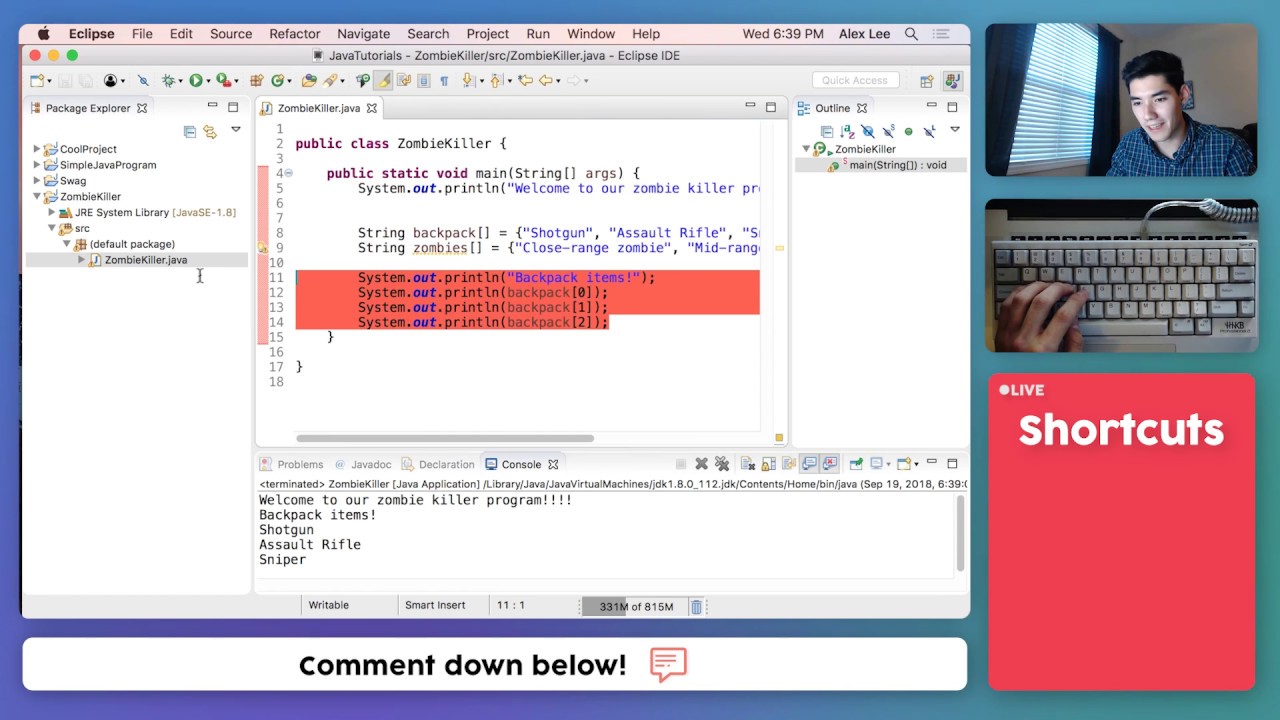The height and width of the screenshot is (720, 1280).
Task: Start the Debug bug icon
Action: coord(168,81)
